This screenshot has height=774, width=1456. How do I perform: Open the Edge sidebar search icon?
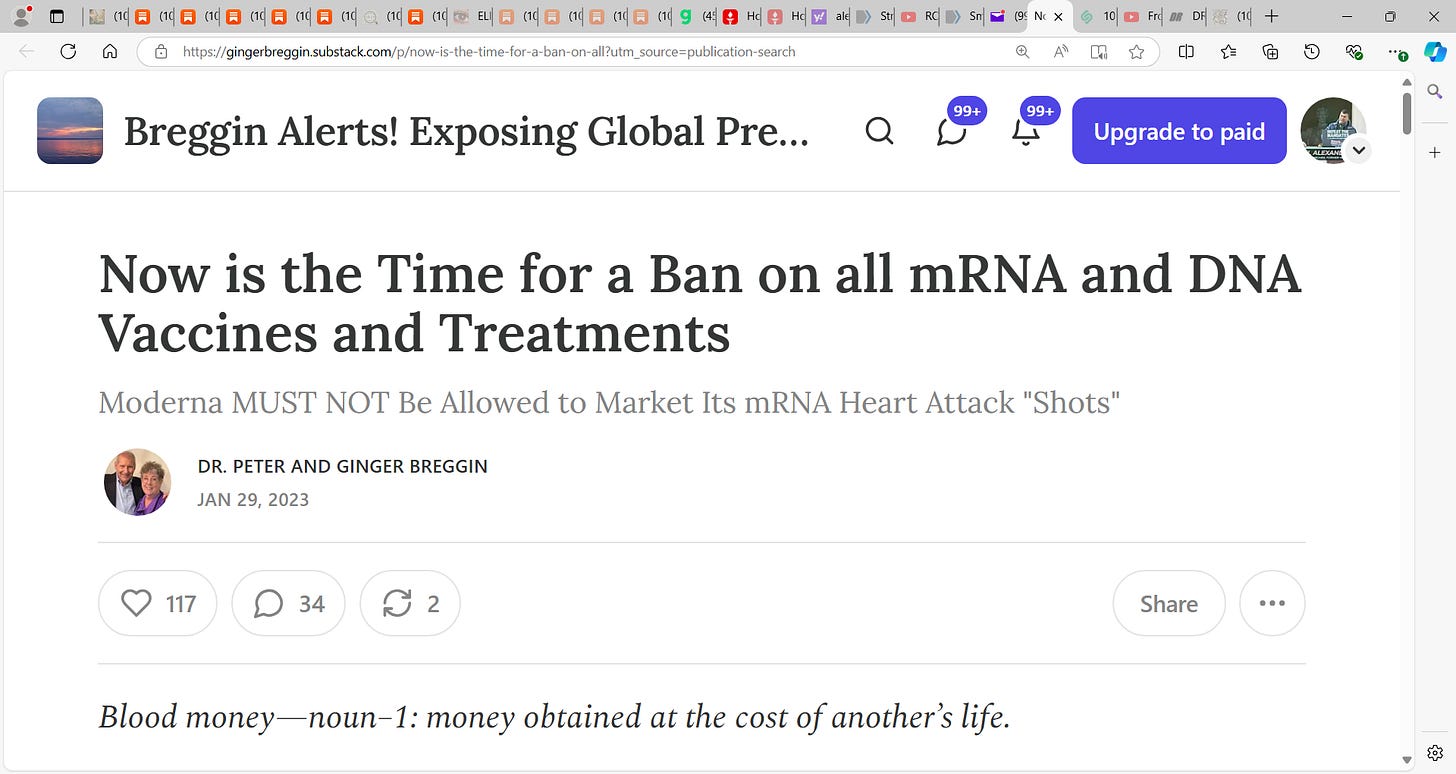click(x=1435, y=91)
